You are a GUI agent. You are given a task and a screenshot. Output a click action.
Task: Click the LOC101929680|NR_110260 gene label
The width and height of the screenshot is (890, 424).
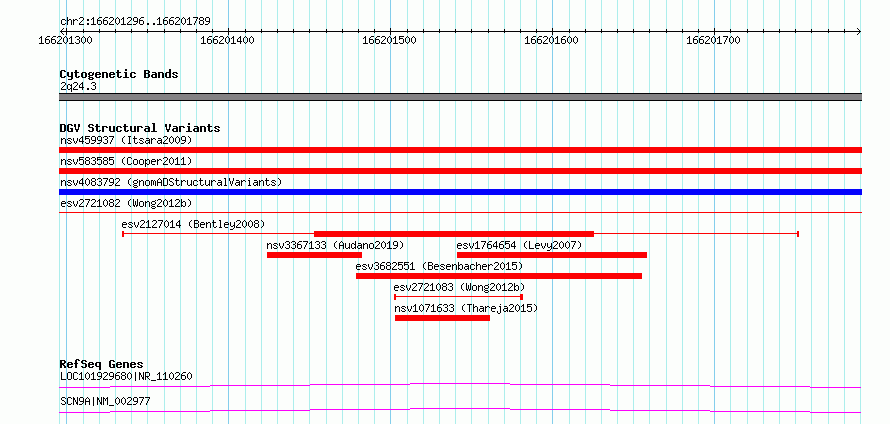tap(126, 376)
